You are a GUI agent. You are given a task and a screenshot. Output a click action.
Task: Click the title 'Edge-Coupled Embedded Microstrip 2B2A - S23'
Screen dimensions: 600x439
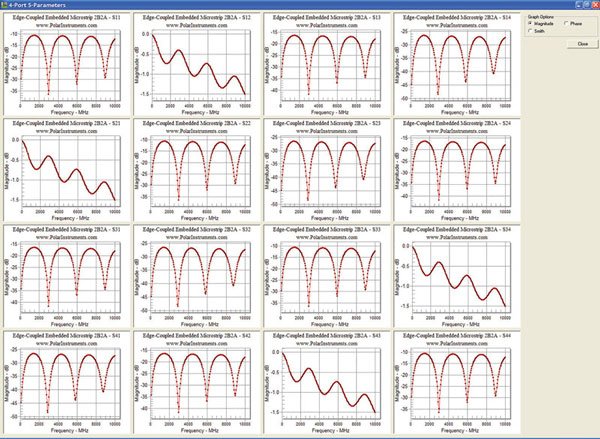pyautogui.click(x=327, y=124)
